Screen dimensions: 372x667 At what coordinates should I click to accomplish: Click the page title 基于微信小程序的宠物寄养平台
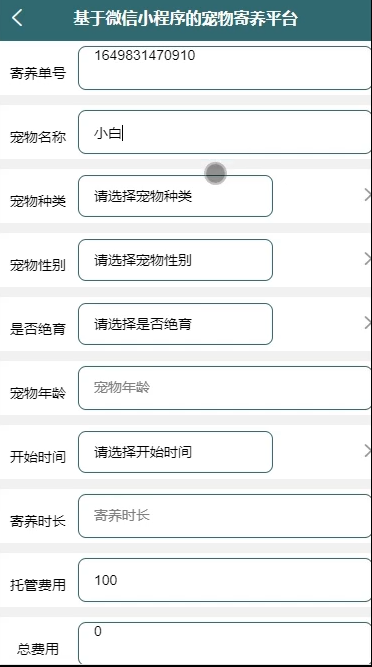[185, 19]
